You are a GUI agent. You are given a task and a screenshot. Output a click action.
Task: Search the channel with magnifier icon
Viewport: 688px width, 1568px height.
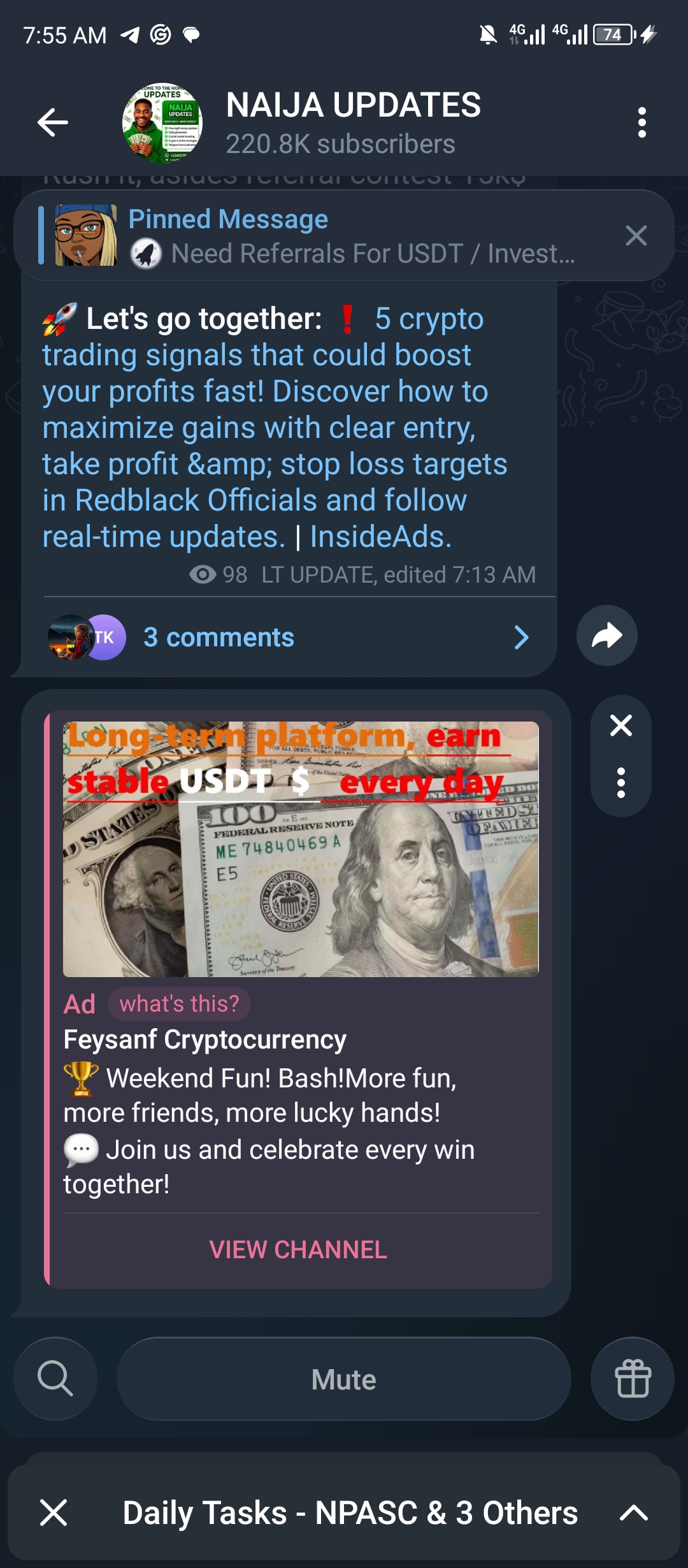coord(55,1379)
